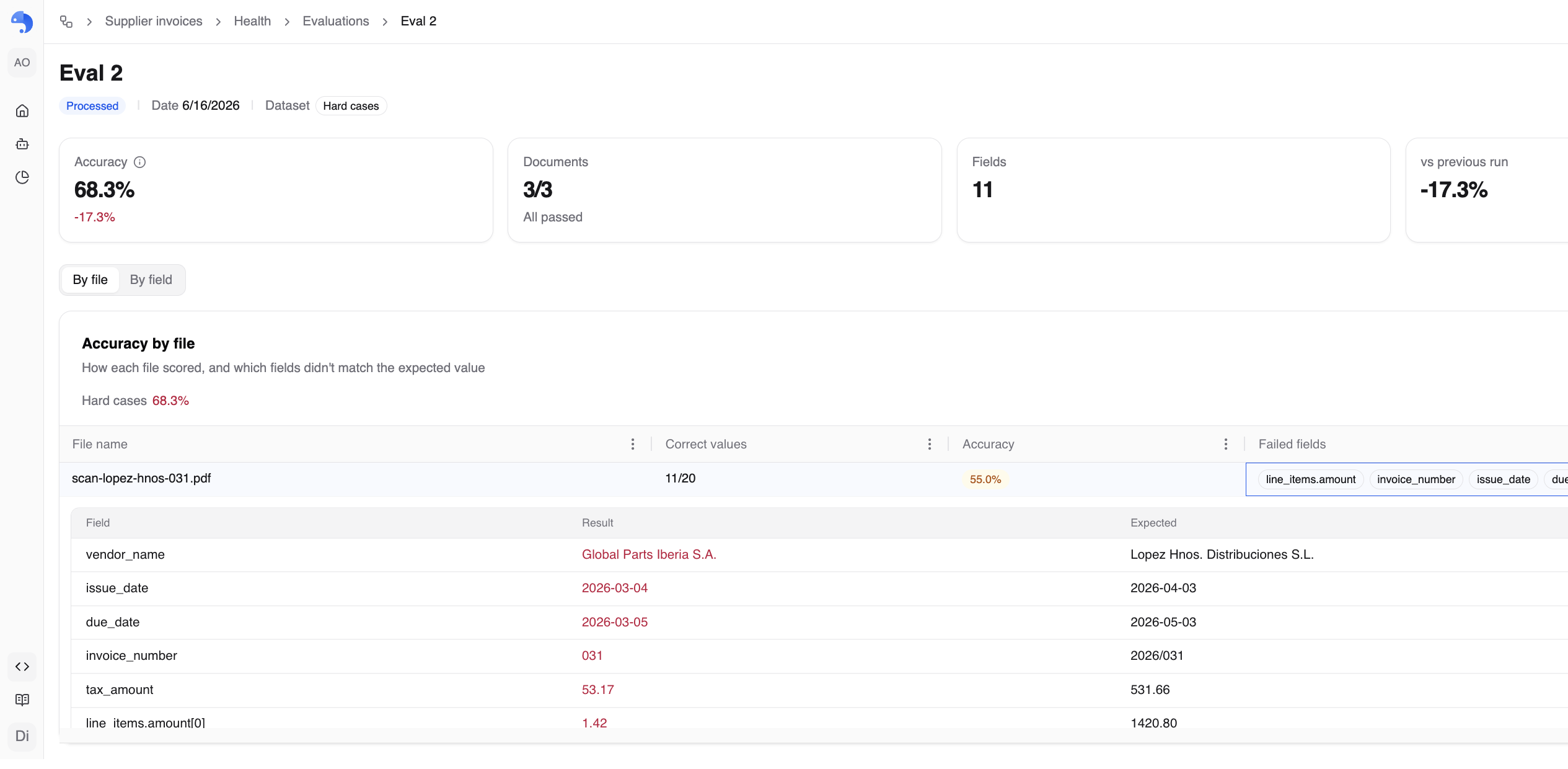Click result value 53.17
Viewport: 1568px width, 769px height.
click(598, 690)
